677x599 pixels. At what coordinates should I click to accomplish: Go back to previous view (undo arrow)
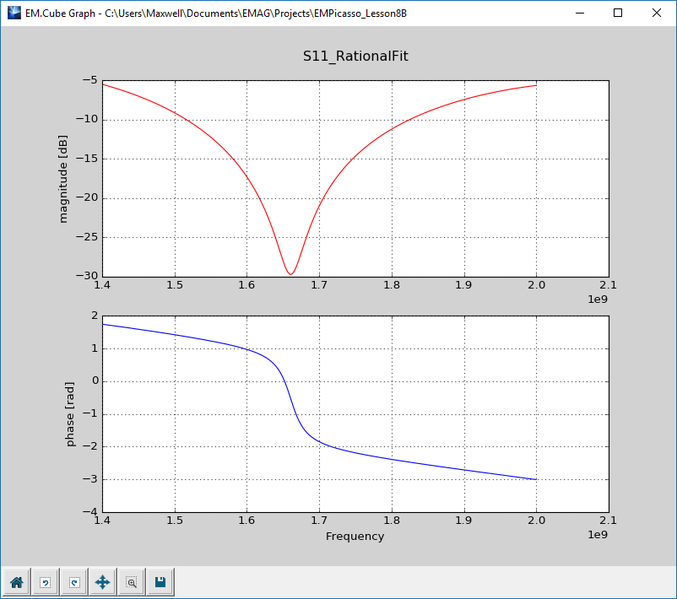coord(45,582)
